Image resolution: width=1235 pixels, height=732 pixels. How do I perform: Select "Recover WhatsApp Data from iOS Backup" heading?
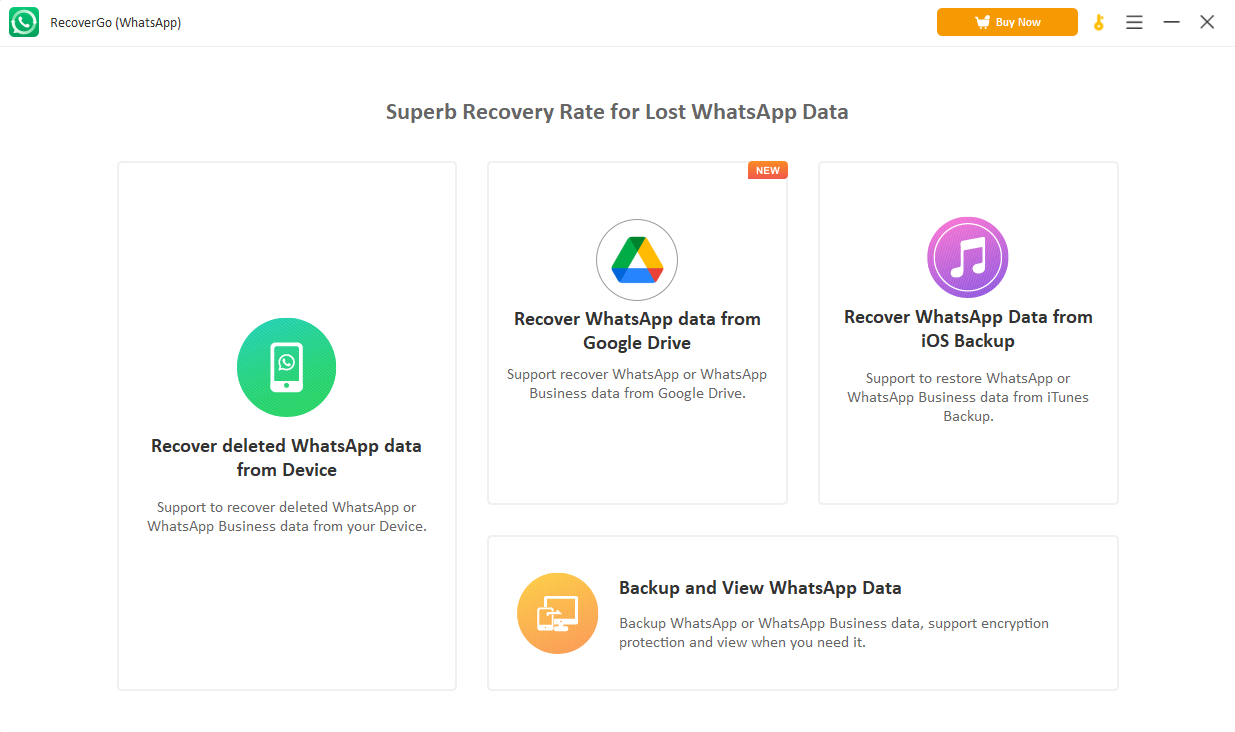968,329
